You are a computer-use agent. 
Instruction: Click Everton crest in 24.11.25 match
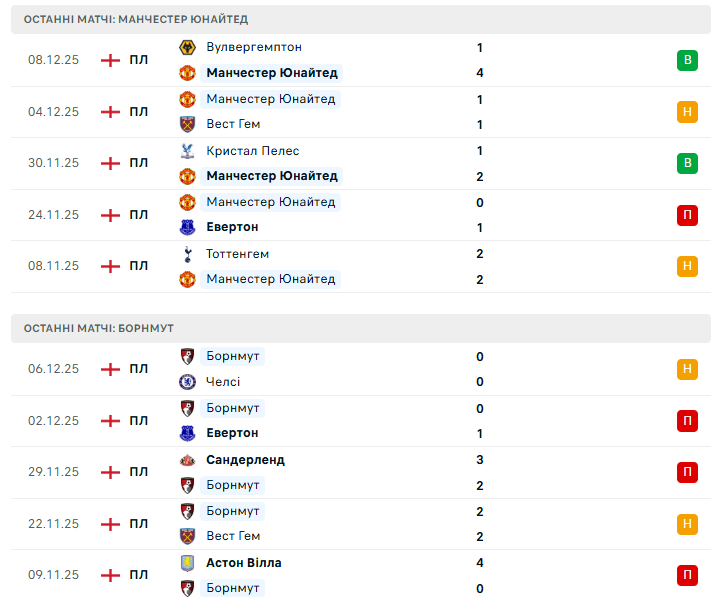click(x=187, y=227)
